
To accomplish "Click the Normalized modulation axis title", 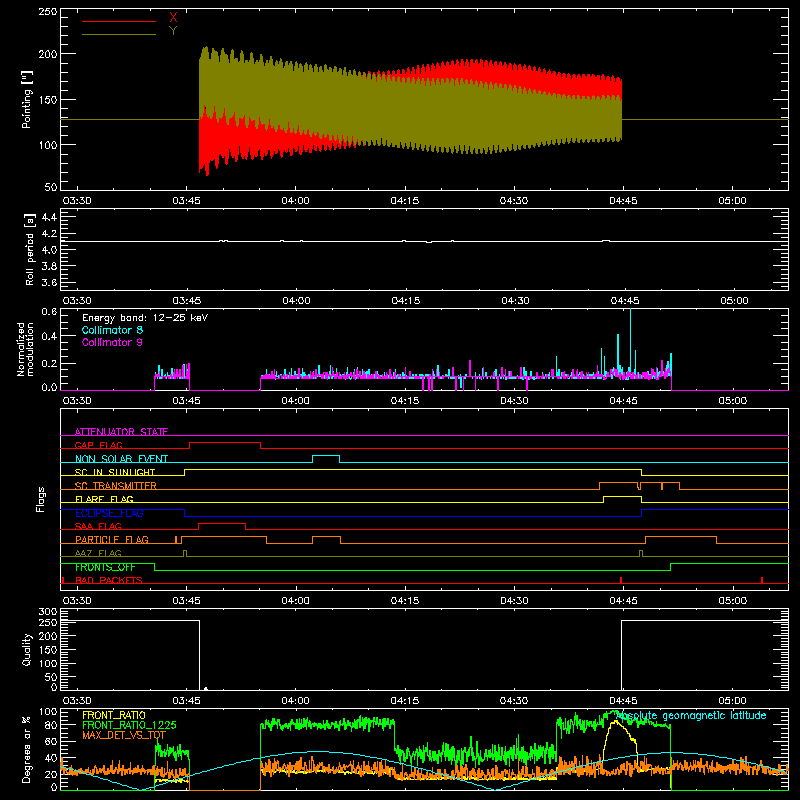I will coord(25,349).
